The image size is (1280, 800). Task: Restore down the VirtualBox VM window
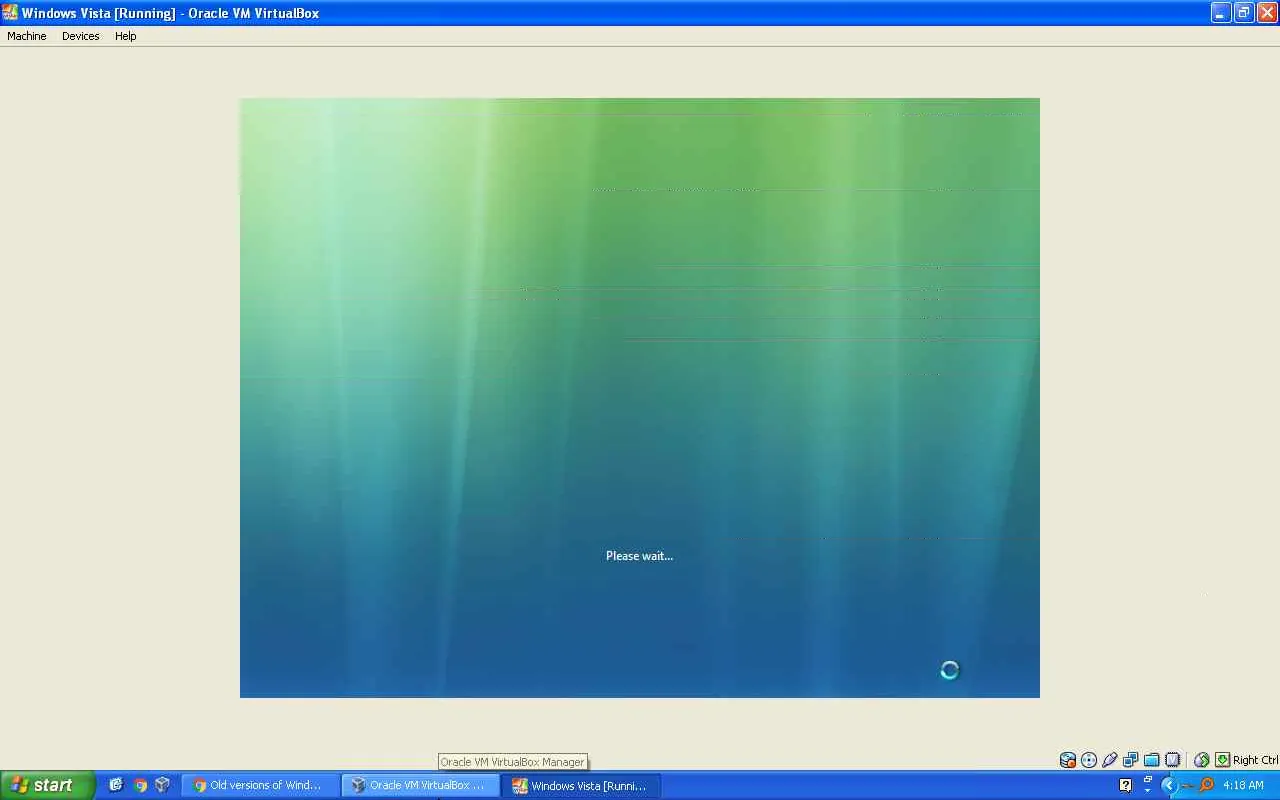point(1244,13)
